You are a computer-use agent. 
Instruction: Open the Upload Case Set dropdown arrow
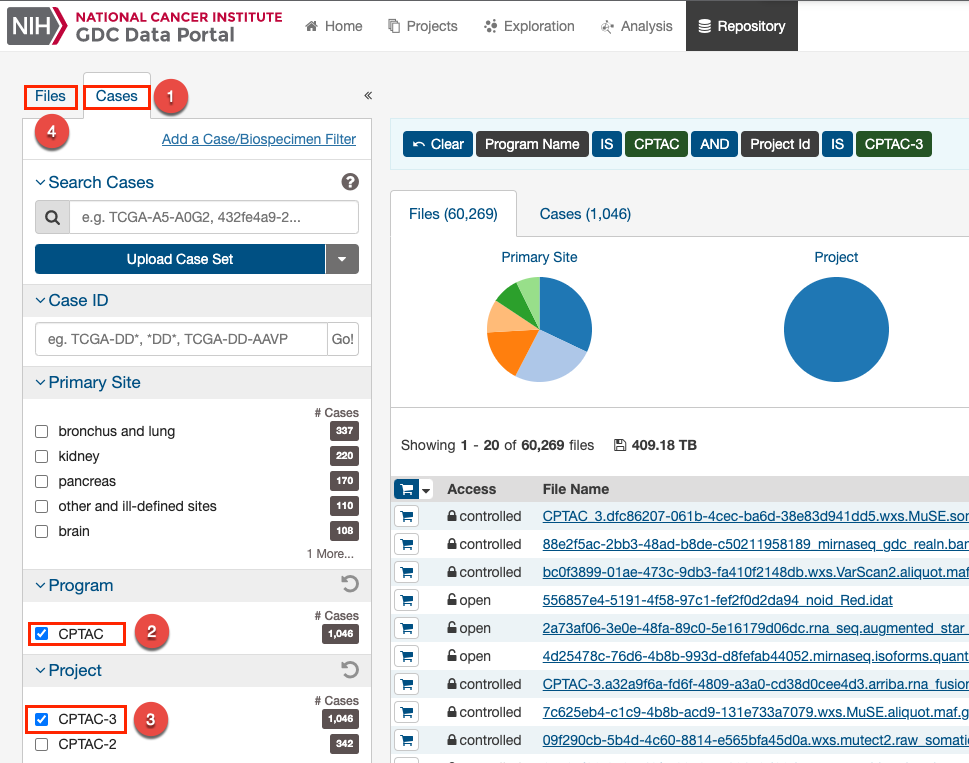click(342, 259)
